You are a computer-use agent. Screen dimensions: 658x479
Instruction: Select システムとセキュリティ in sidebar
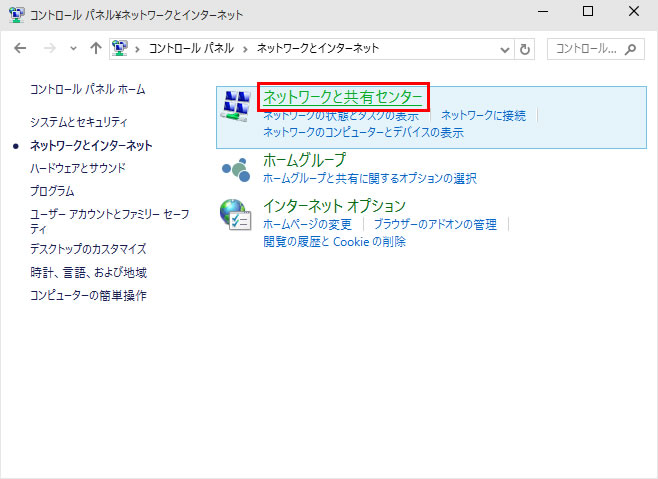(78, 122)
